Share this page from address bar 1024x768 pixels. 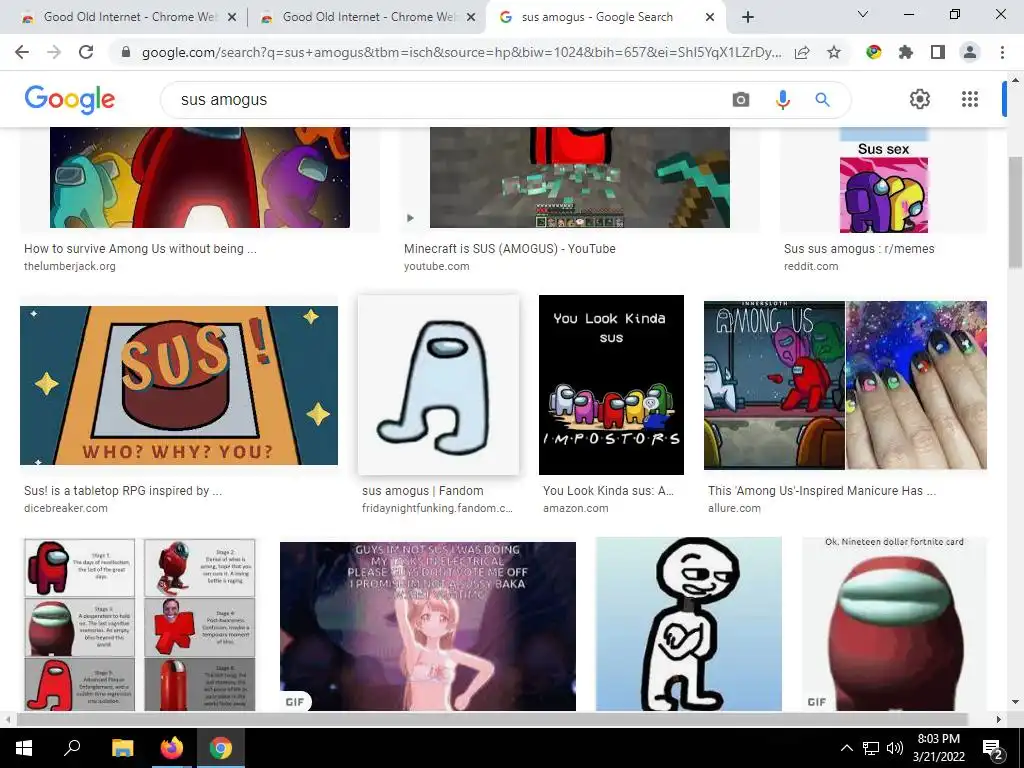pyautogui.click(x=802, y=52)
